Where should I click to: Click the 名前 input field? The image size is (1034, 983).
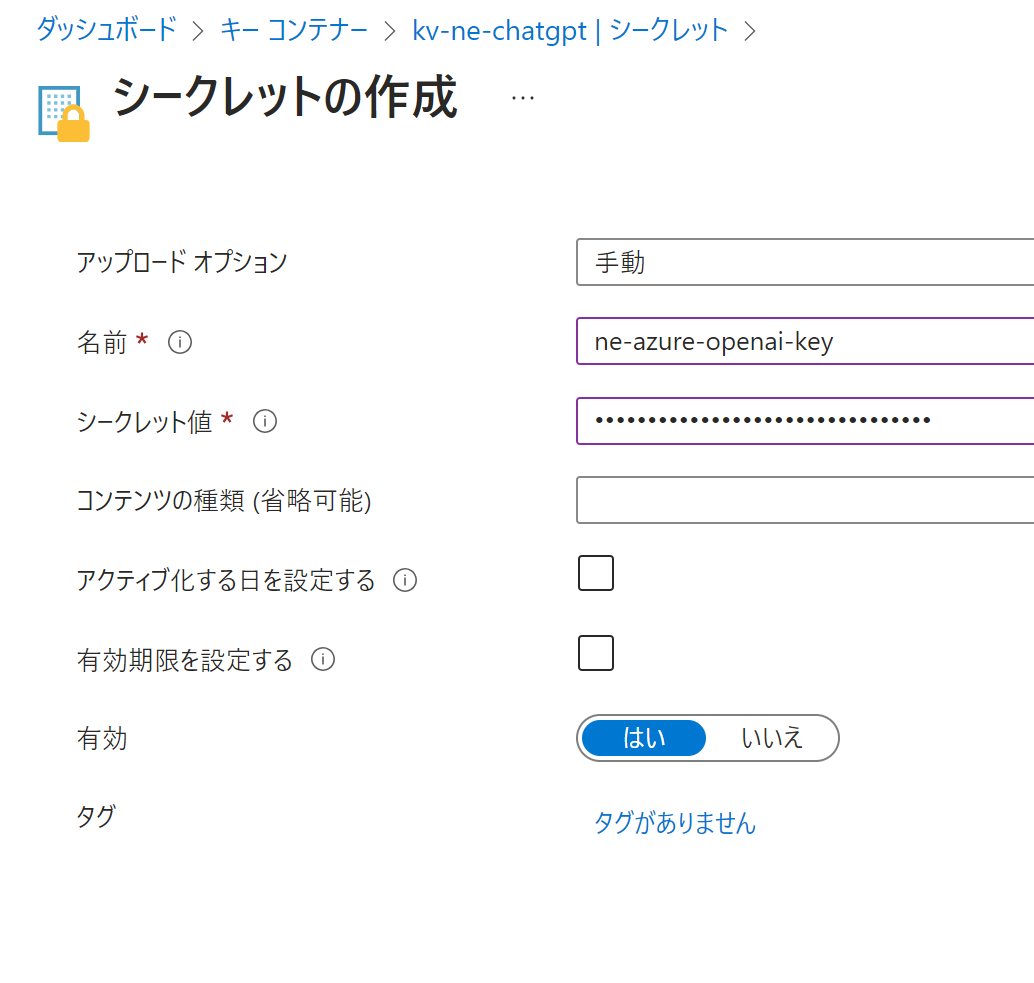point(804,342)
